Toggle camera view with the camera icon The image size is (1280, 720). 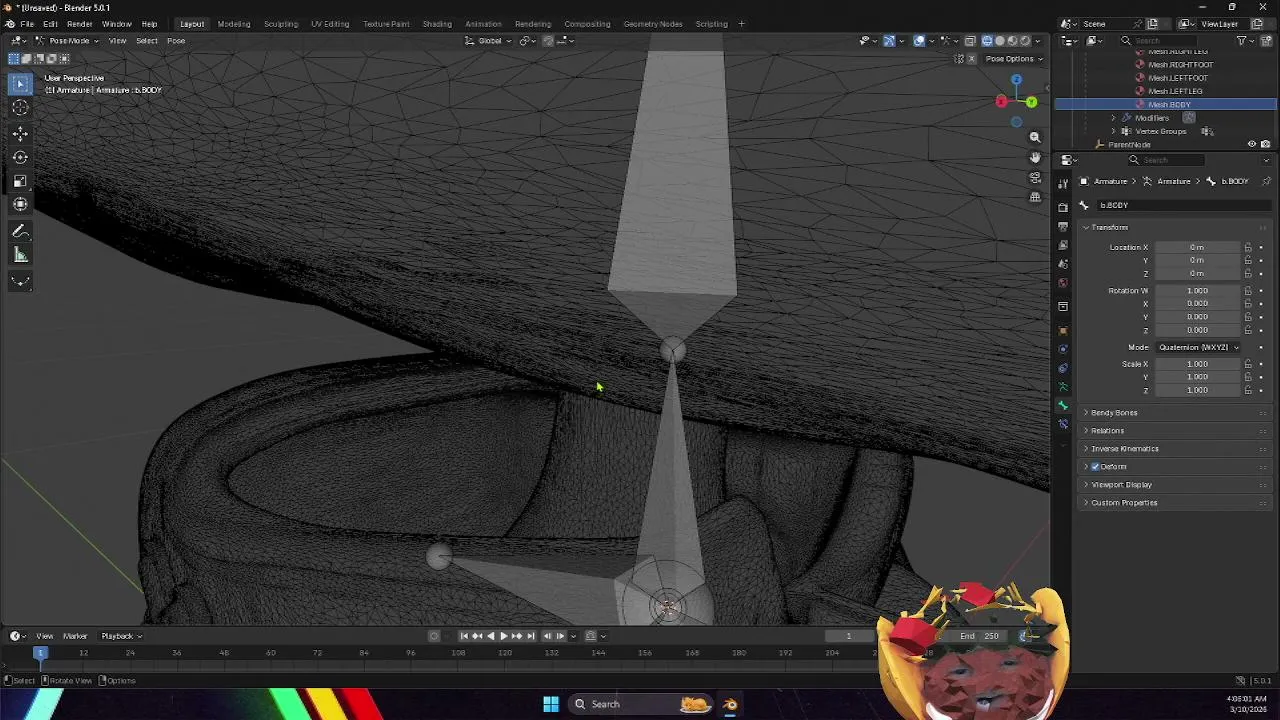coord(1035,177)
